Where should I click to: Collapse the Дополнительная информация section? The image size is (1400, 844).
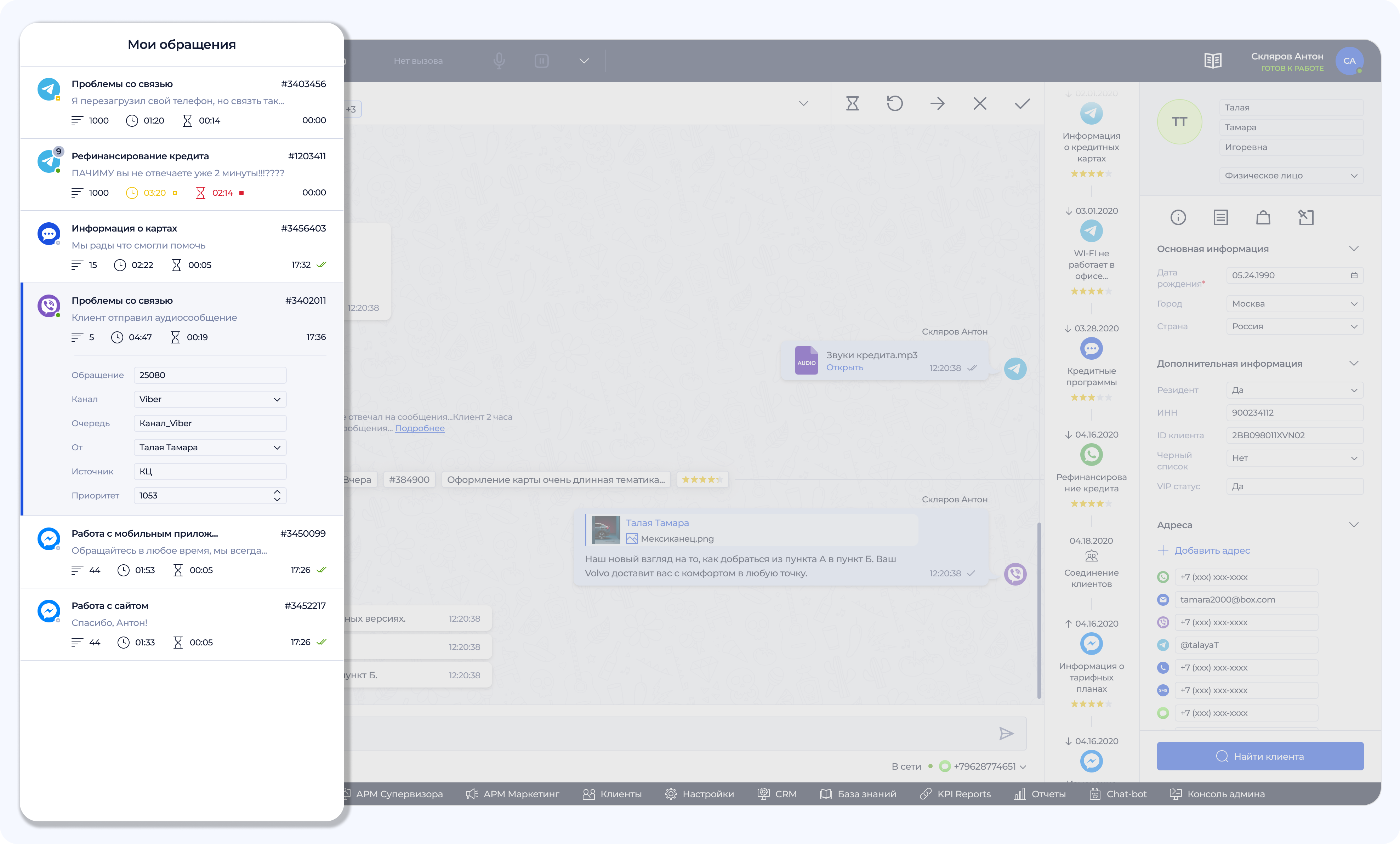[1353, 364]
